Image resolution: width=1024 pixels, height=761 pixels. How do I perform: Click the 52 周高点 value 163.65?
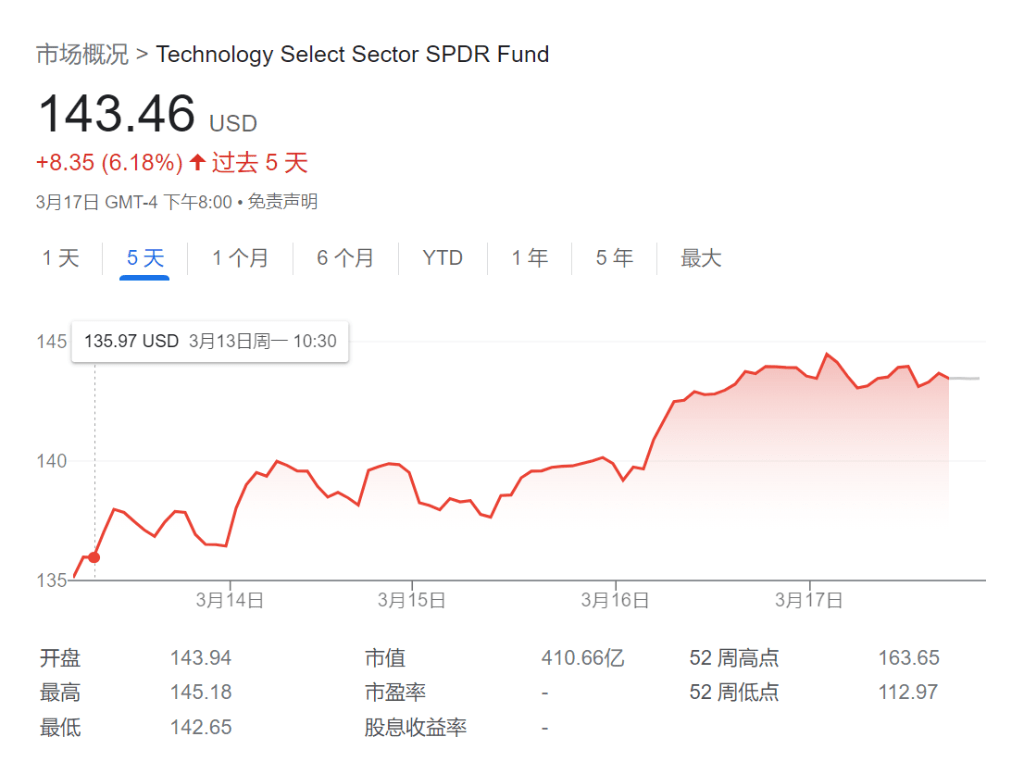click(909, 658)
